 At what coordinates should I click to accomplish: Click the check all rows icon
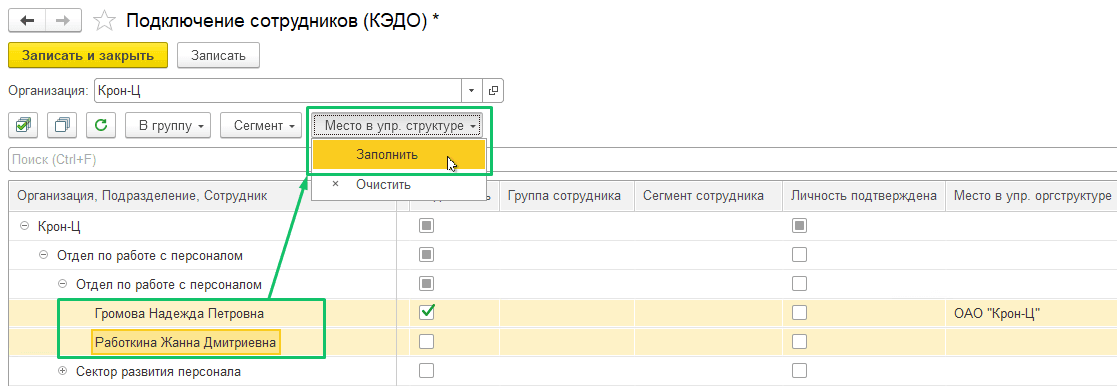(x=23, y=125)
